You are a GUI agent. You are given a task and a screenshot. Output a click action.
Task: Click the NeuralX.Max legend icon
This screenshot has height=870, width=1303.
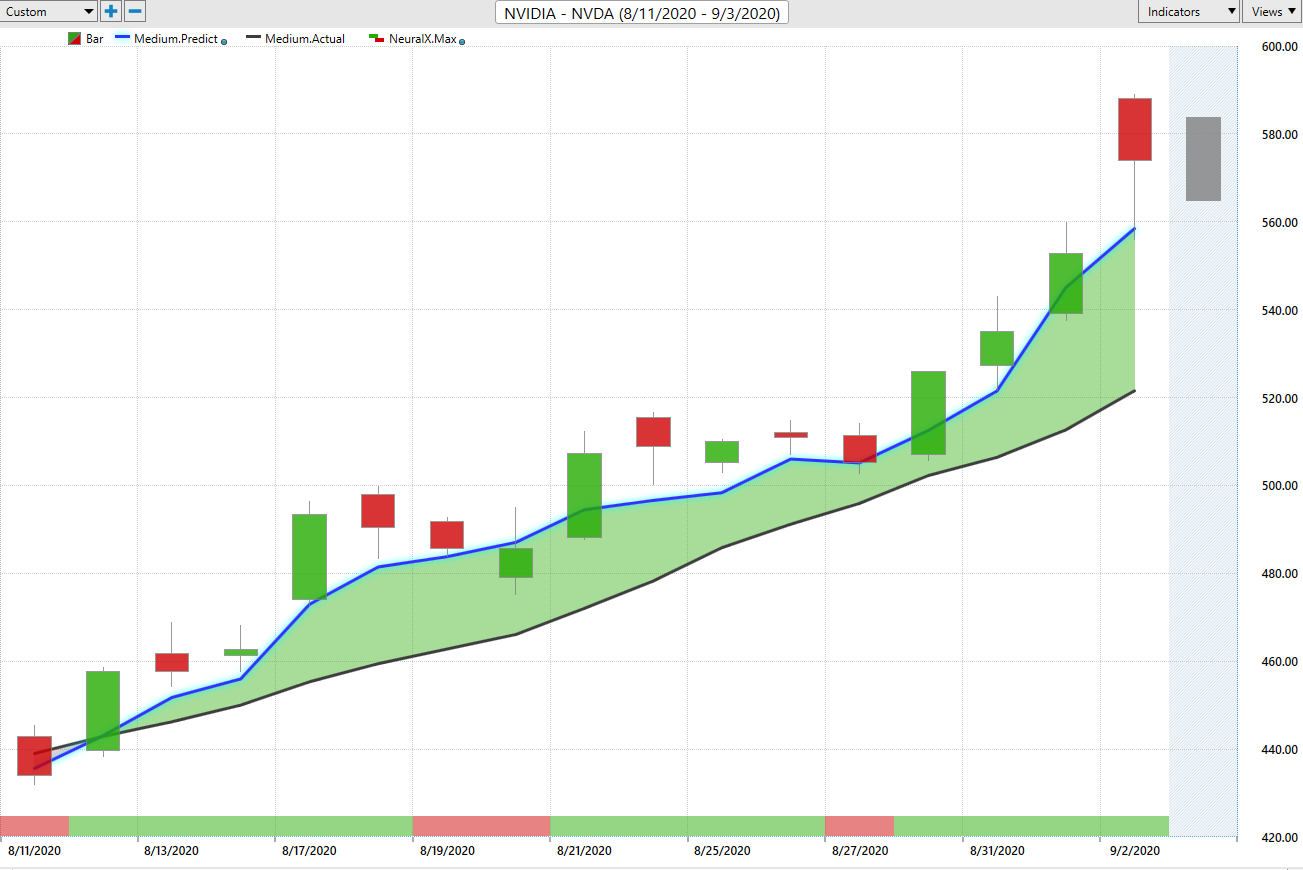(377, 39)
